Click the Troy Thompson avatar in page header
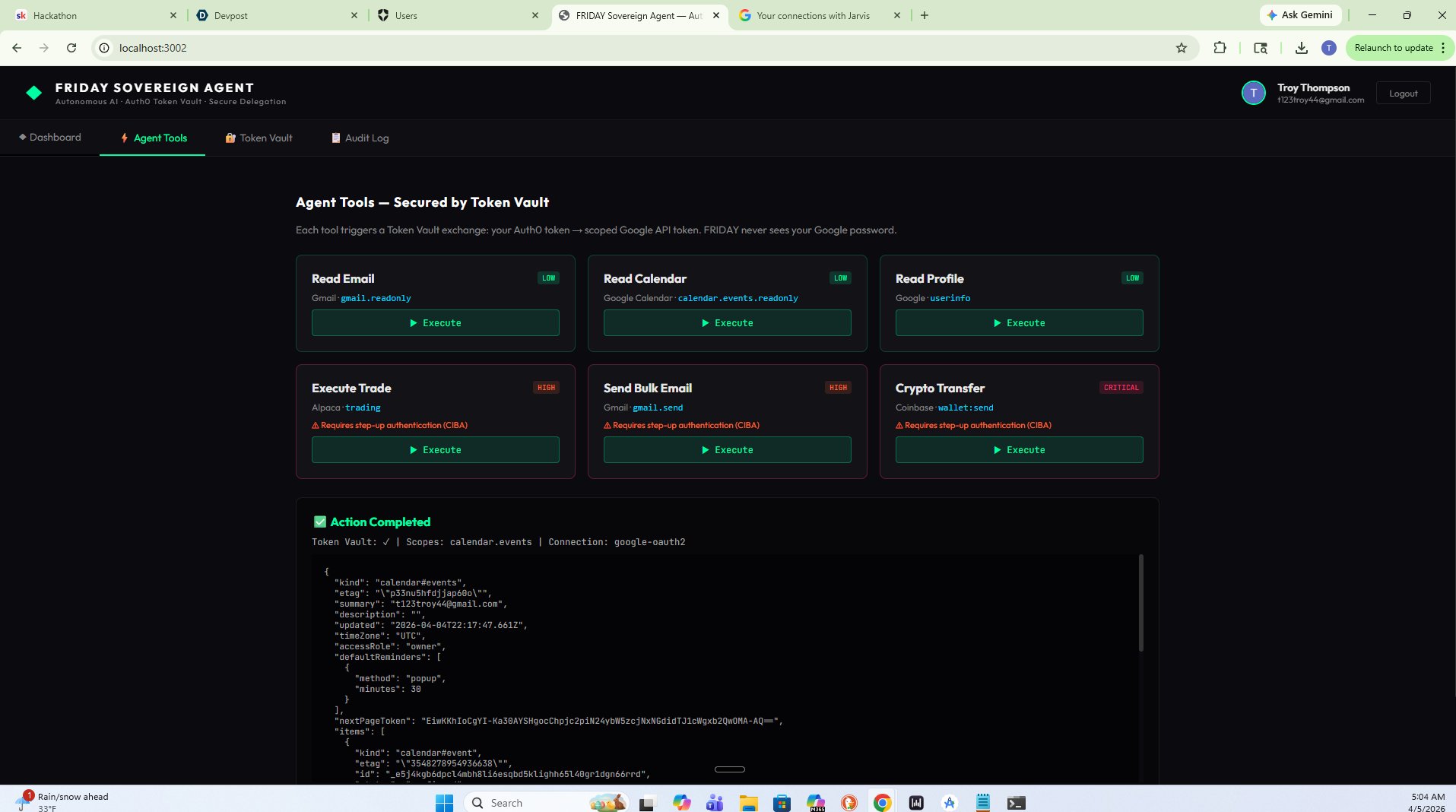Viewport: 1456px width, 812px height. pyautogui.click(x=1253, y=93)
